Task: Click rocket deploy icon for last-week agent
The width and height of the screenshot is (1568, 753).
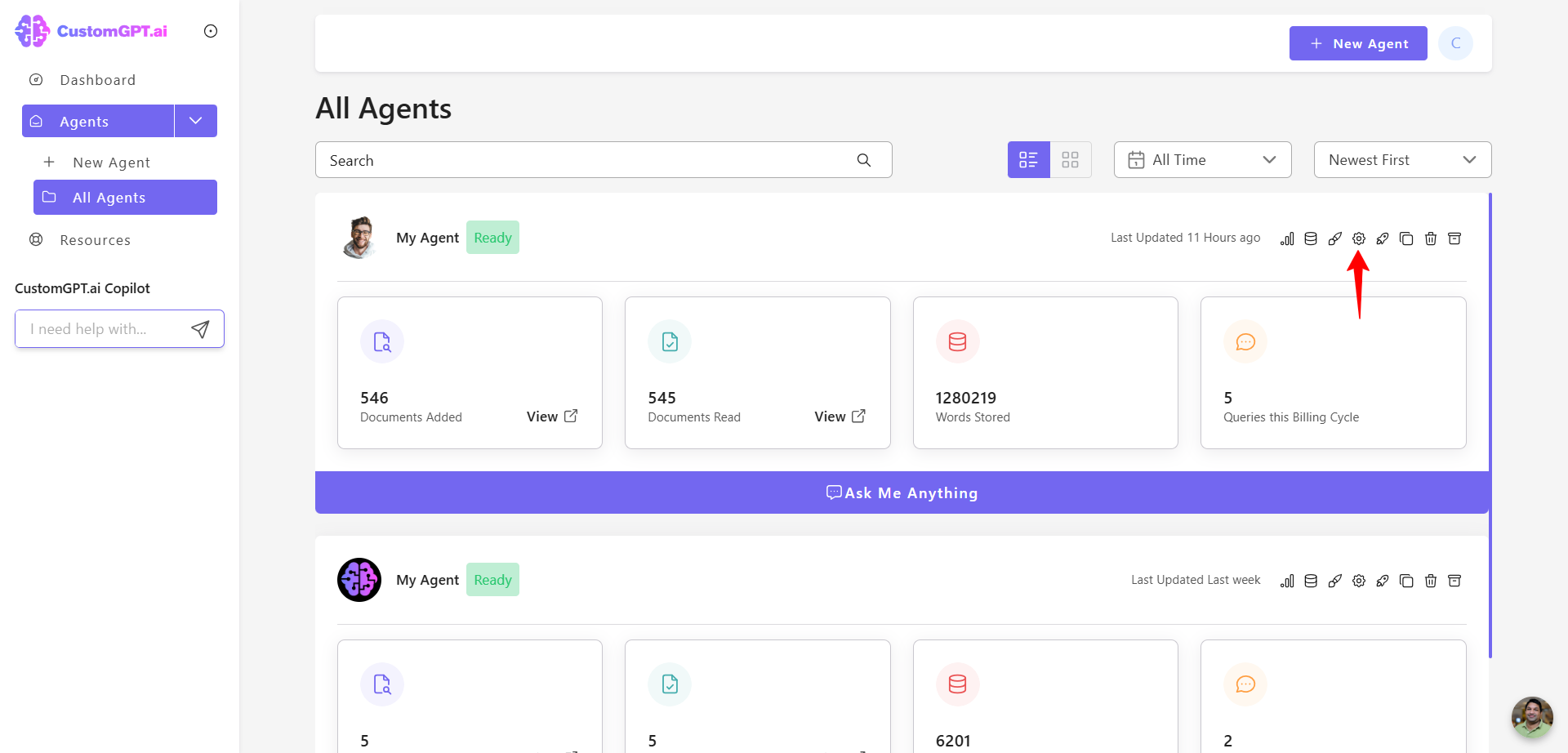Action: tap(1383, 581)
